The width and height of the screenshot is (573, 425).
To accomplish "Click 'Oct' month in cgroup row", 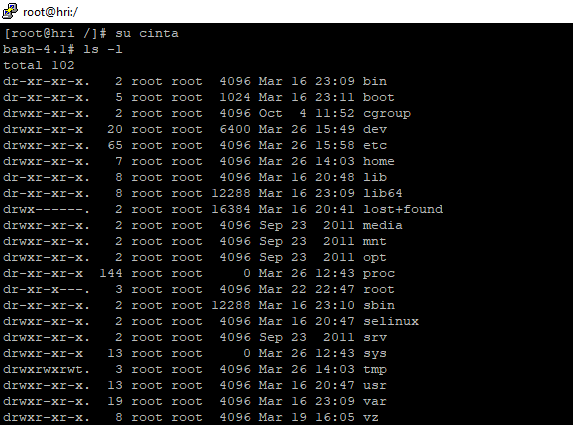I will point(270,113).
